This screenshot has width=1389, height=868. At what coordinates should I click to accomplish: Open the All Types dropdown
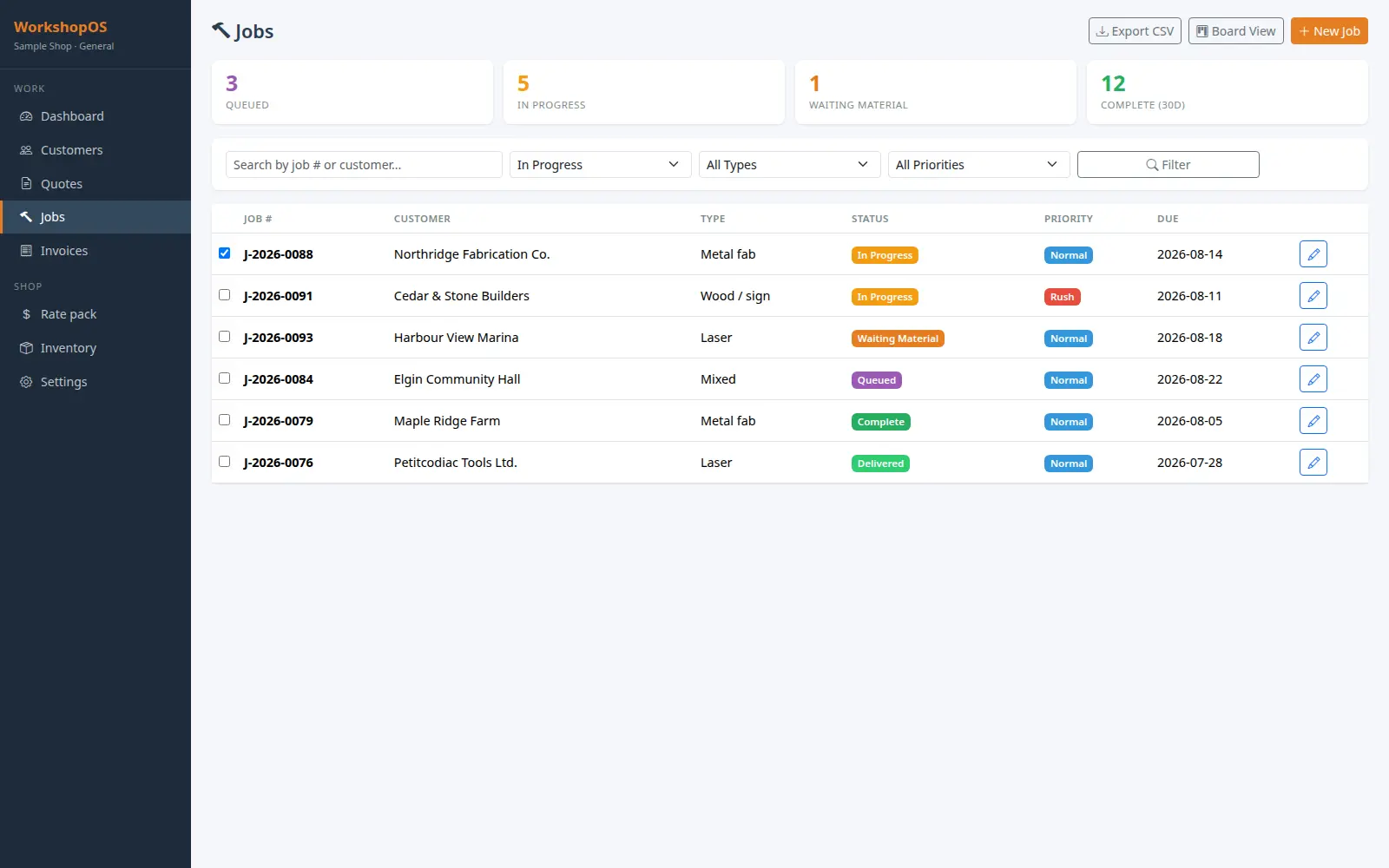(x=789, y=165)
